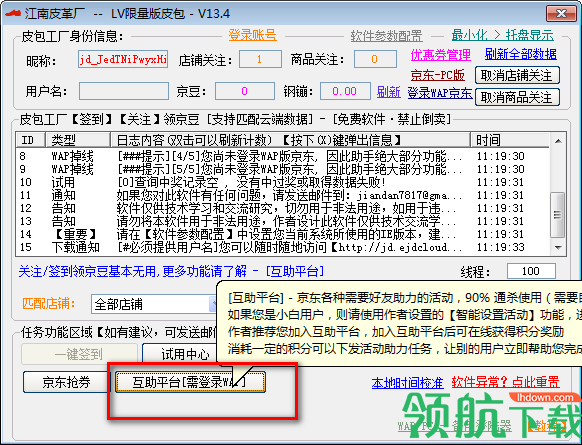
Task: Close the 江南皮革厂 window
Action: tap(561, 14)
